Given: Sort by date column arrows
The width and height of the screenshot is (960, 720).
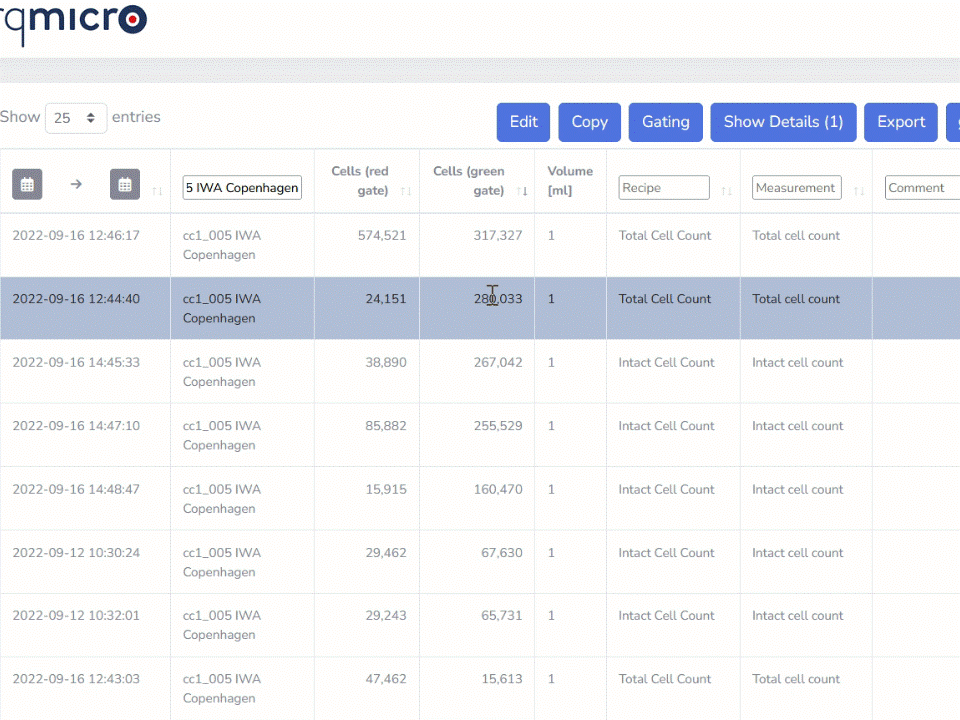Looking at the screenshot, I should [157, 192].
